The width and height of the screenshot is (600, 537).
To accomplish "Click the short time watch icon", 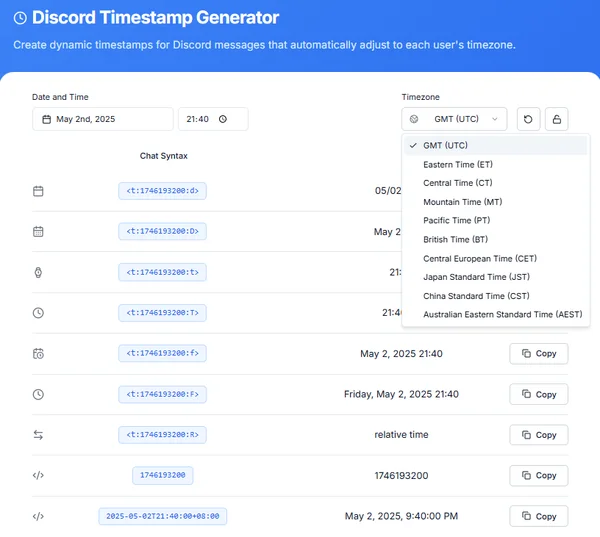I will [x=38, y=273].
